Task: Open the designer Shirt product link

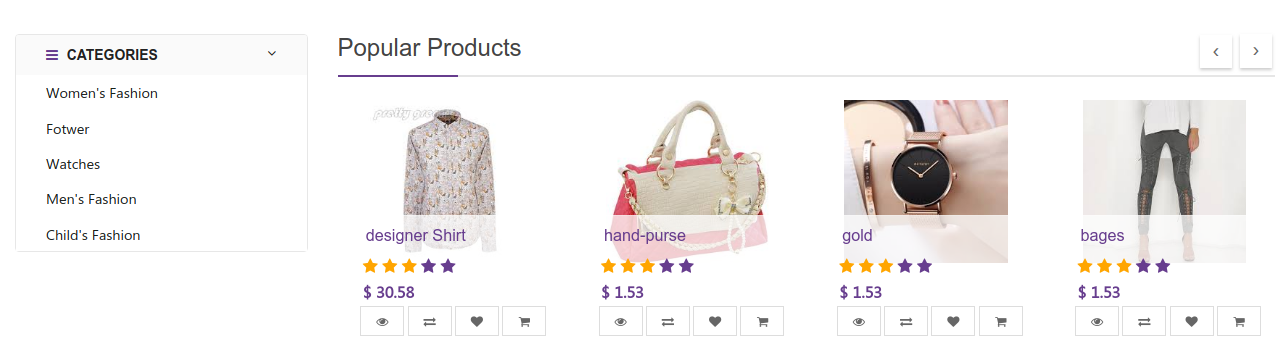Action: 416,236
